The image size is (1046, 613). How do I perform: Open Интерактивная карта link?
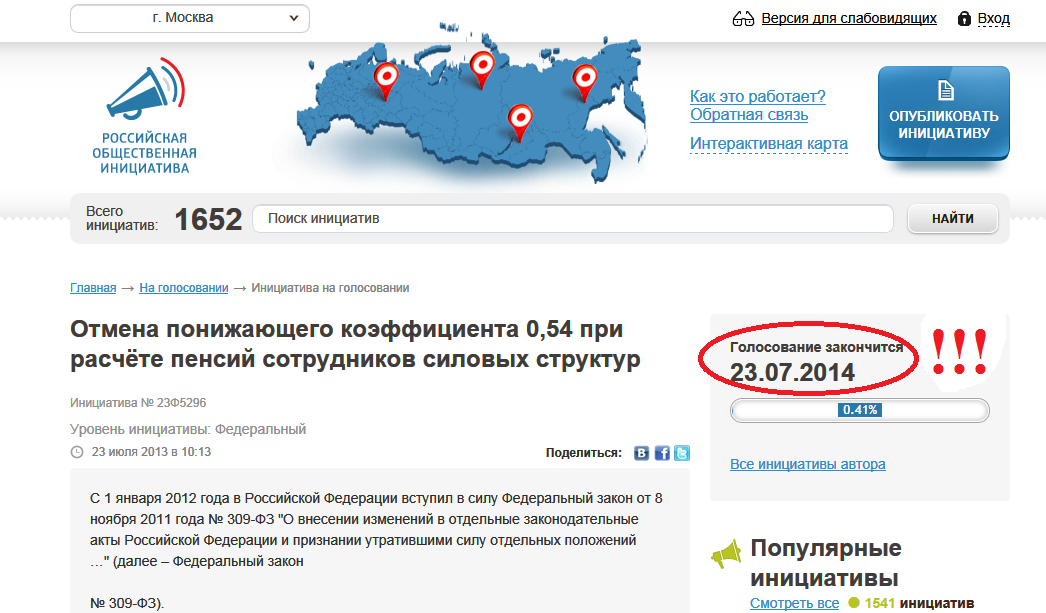(x=768, y=144)
